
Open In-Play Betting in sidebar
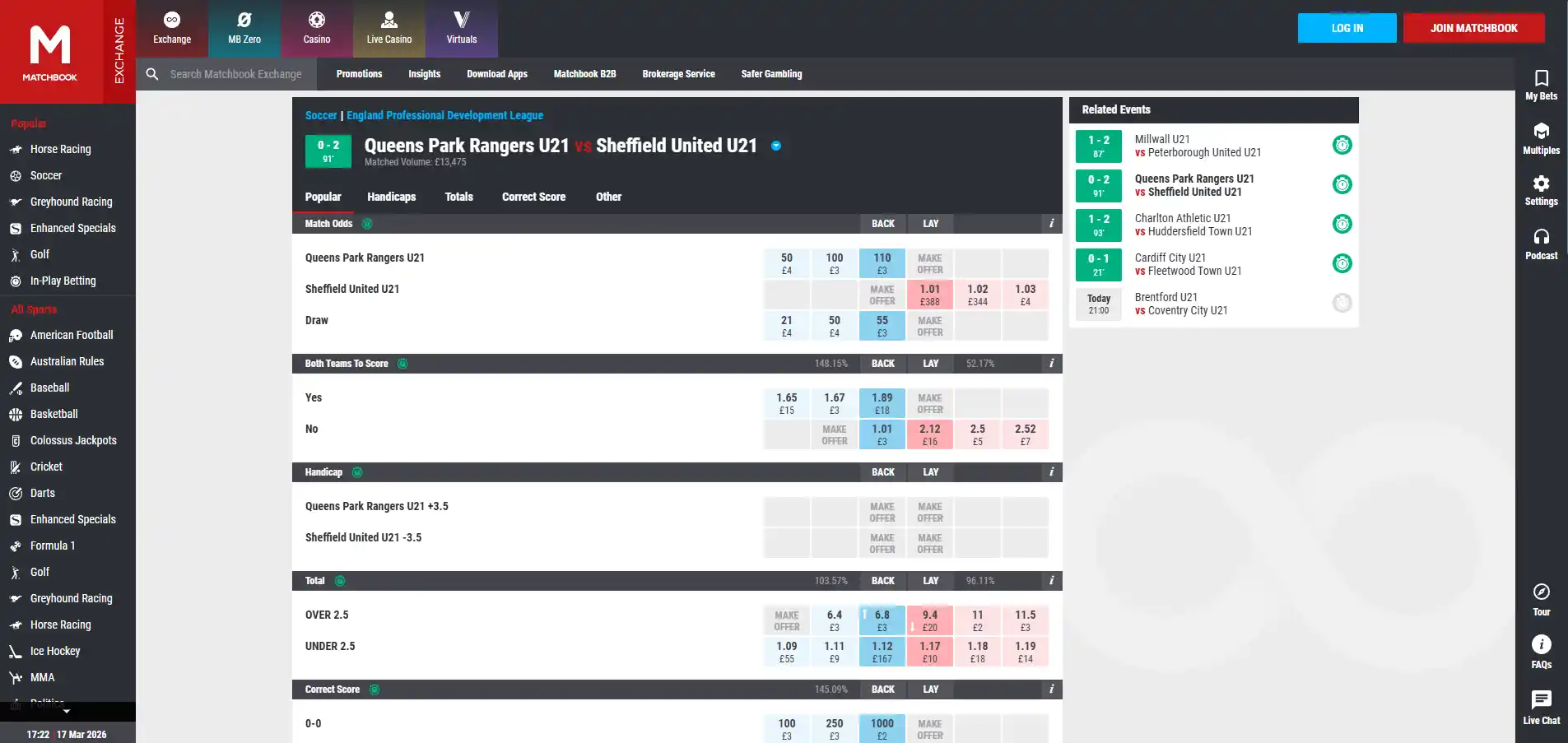coord(63,281)
